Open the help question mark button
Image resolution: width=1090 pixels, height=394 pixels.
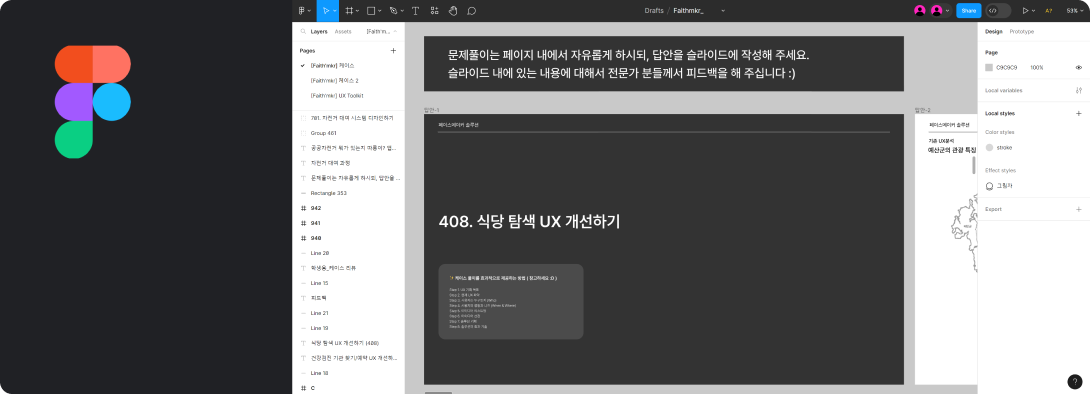click(x=1075, y=381)
